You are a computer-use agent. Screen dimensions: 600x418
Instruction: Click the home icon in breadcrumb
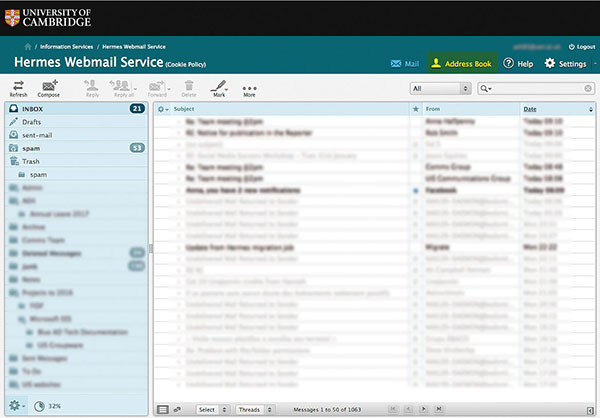28,47
